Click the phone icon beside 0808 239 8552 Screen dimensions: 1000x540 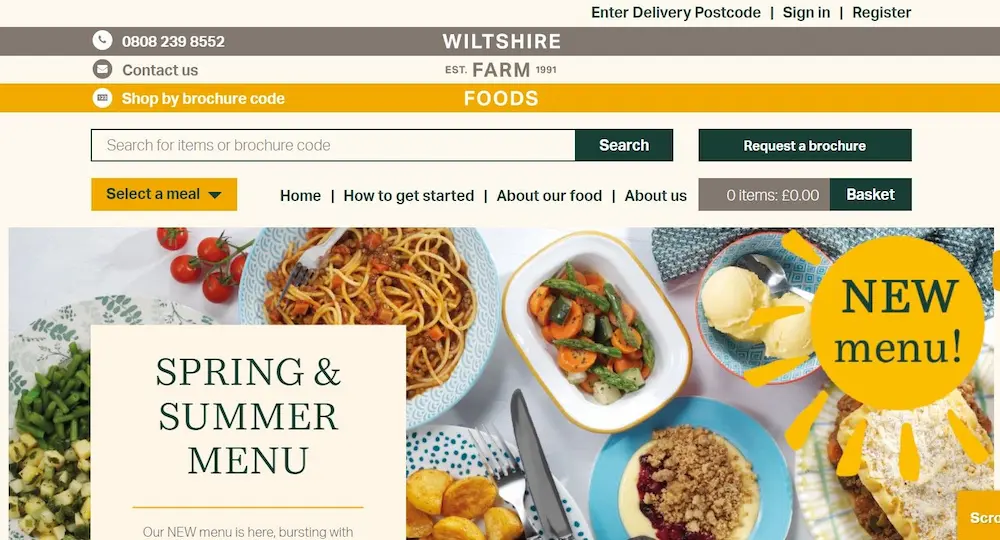102,41
